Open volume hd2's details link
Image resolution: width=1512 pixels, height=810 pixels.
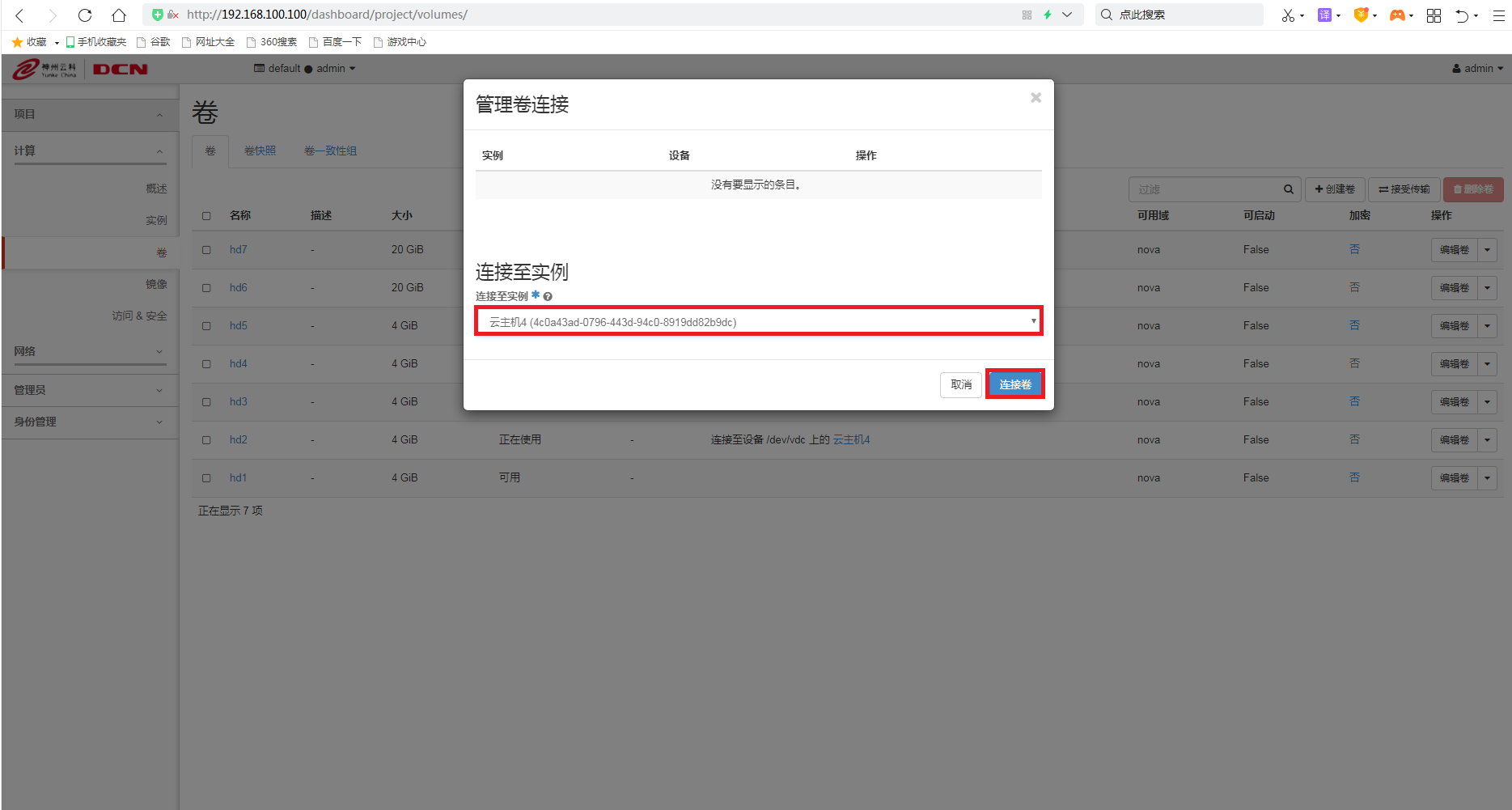(238, 439)
